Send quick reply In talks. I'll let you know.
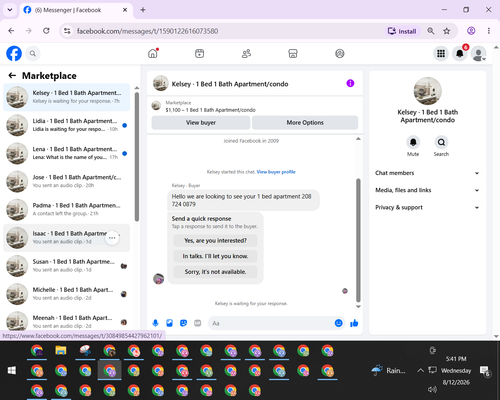This screenshot has height=400, width=500. coord(215,256)
